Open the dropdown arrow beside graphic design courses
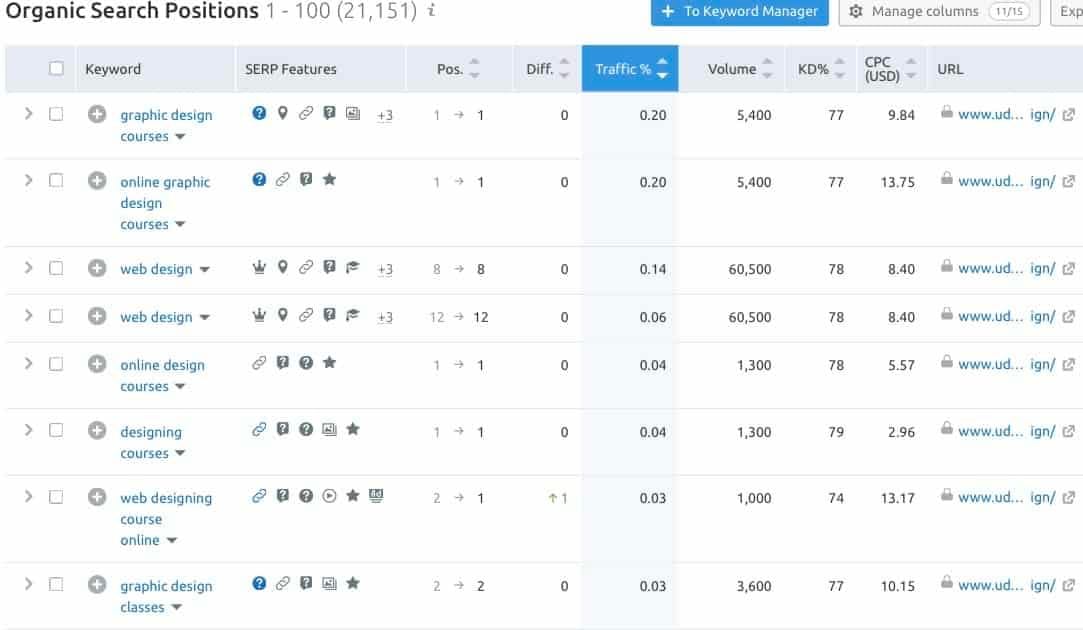 click(181, 137)
